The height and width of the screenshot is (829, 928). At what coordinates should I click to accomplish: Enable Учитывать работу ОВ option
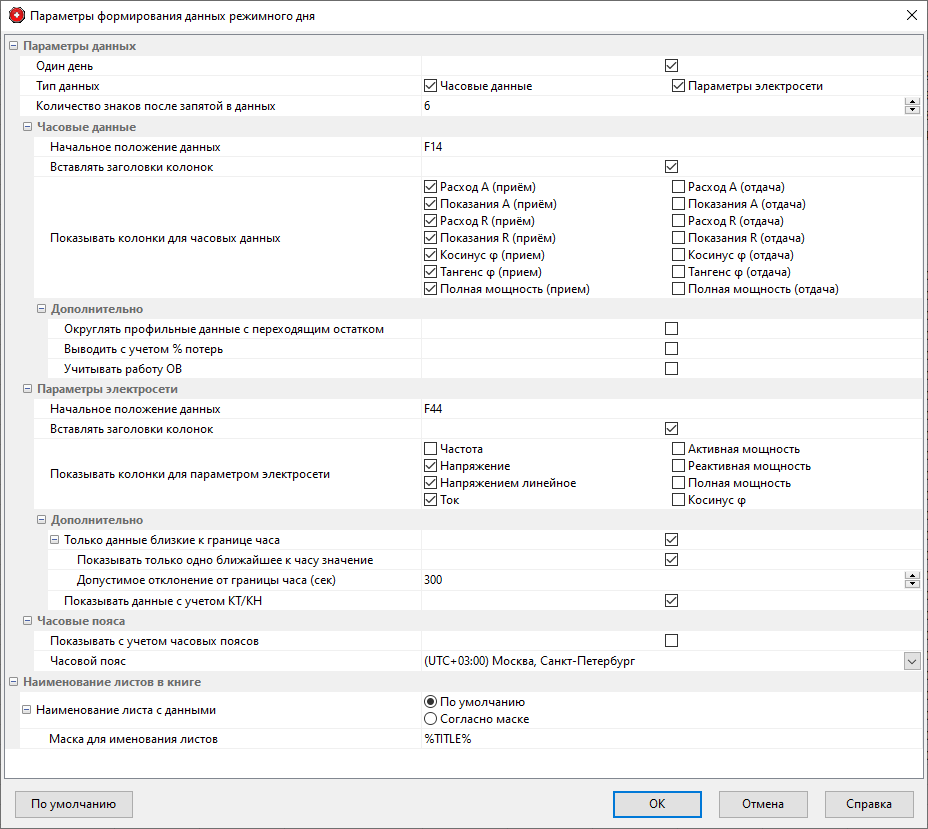pyautogui.click(x=671, y=369)
